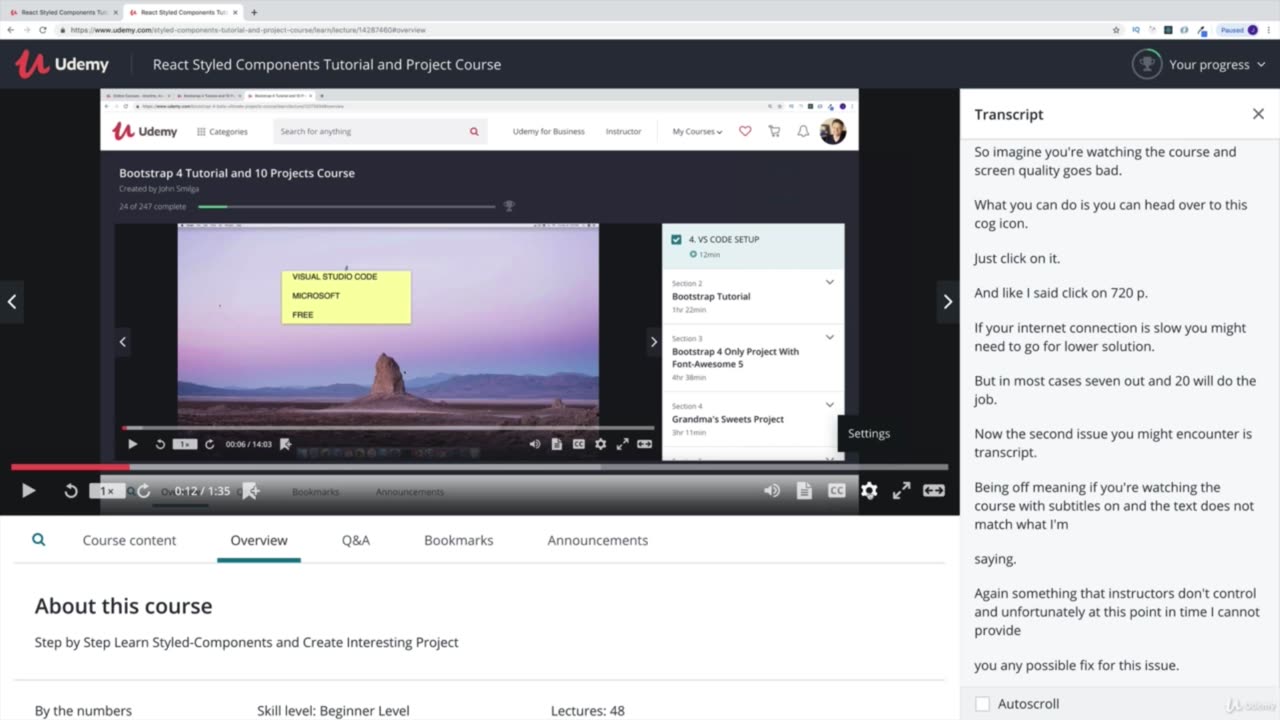This screenshot has width=1280, height=720.
Task: Click Udemy for Business in the recorded header
Action: point(548,131)
